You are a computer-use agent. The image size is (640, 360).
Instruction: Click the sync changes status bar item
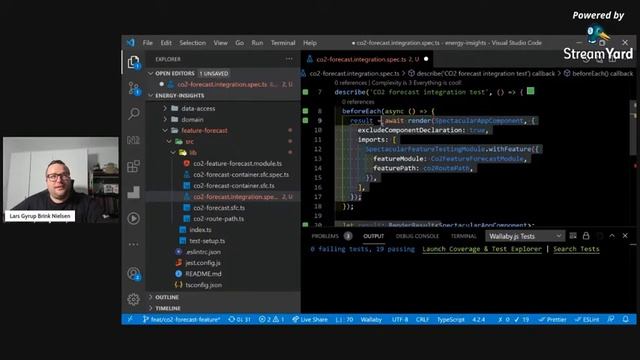click(239, 319)
